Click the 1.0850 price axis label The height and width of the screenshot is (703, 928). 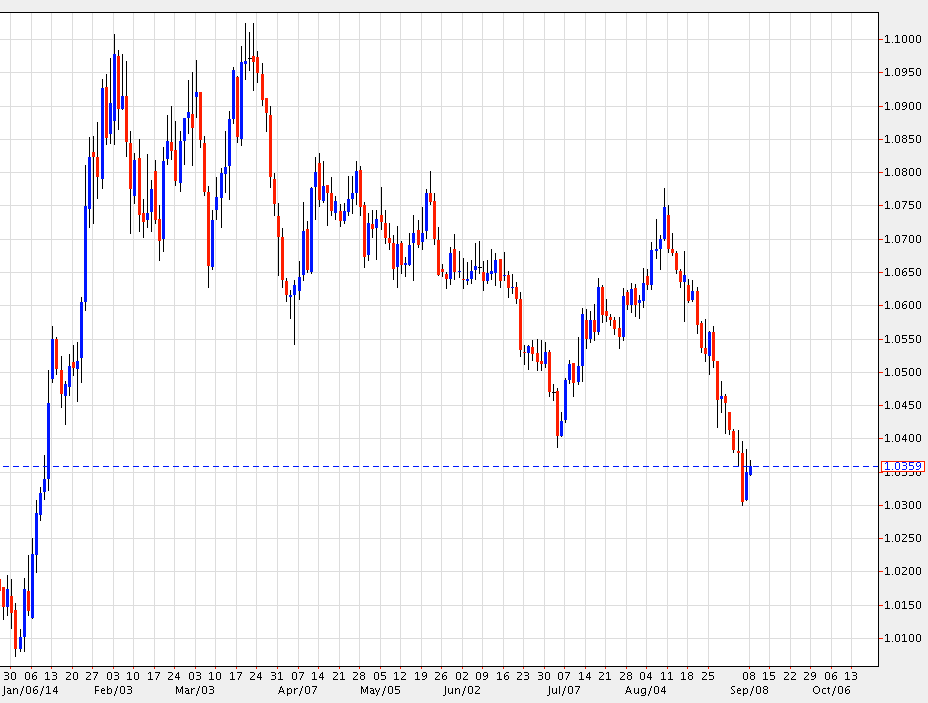pos(903,139)
